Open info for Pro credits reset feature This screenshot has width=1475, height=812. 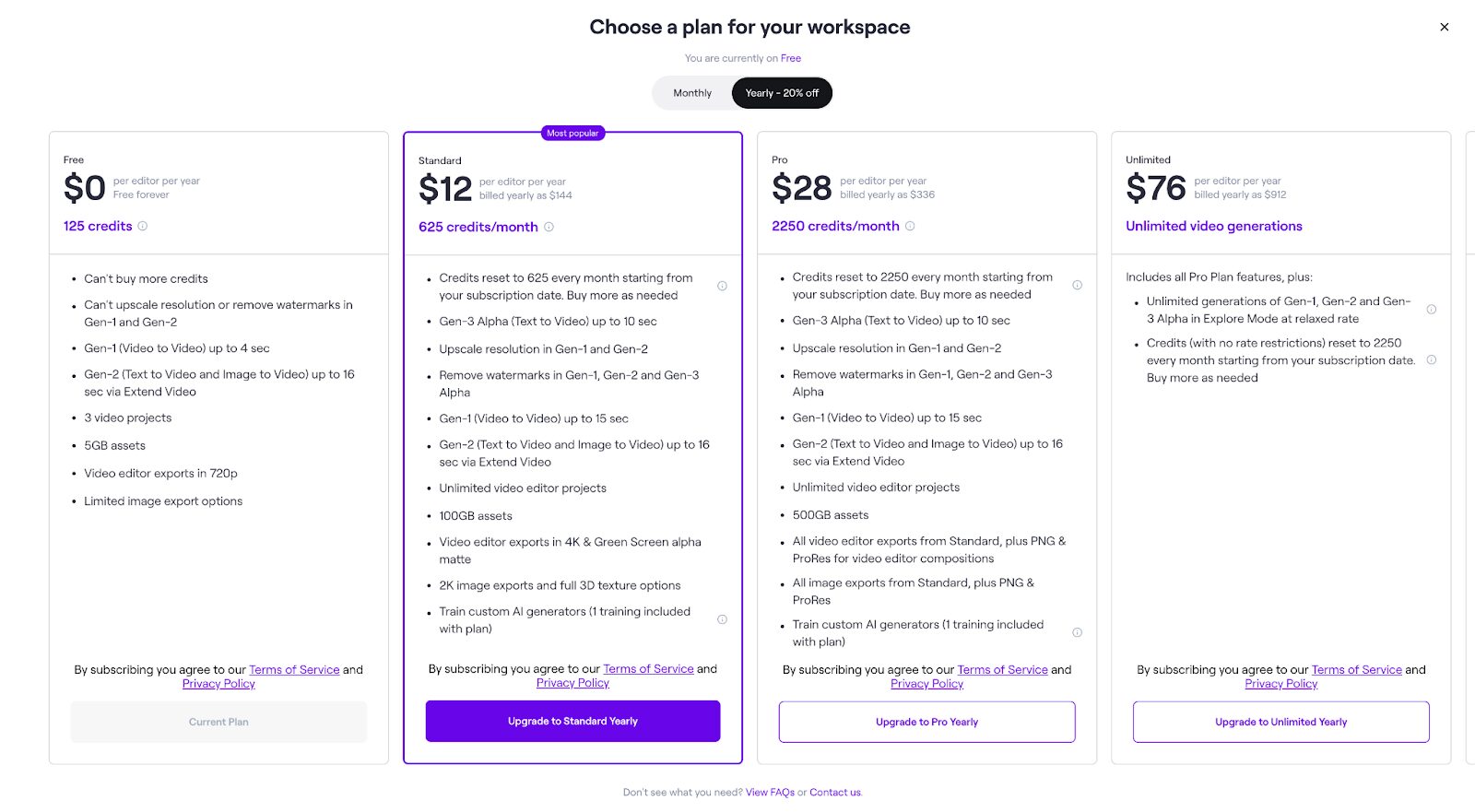click(1077, 285)
